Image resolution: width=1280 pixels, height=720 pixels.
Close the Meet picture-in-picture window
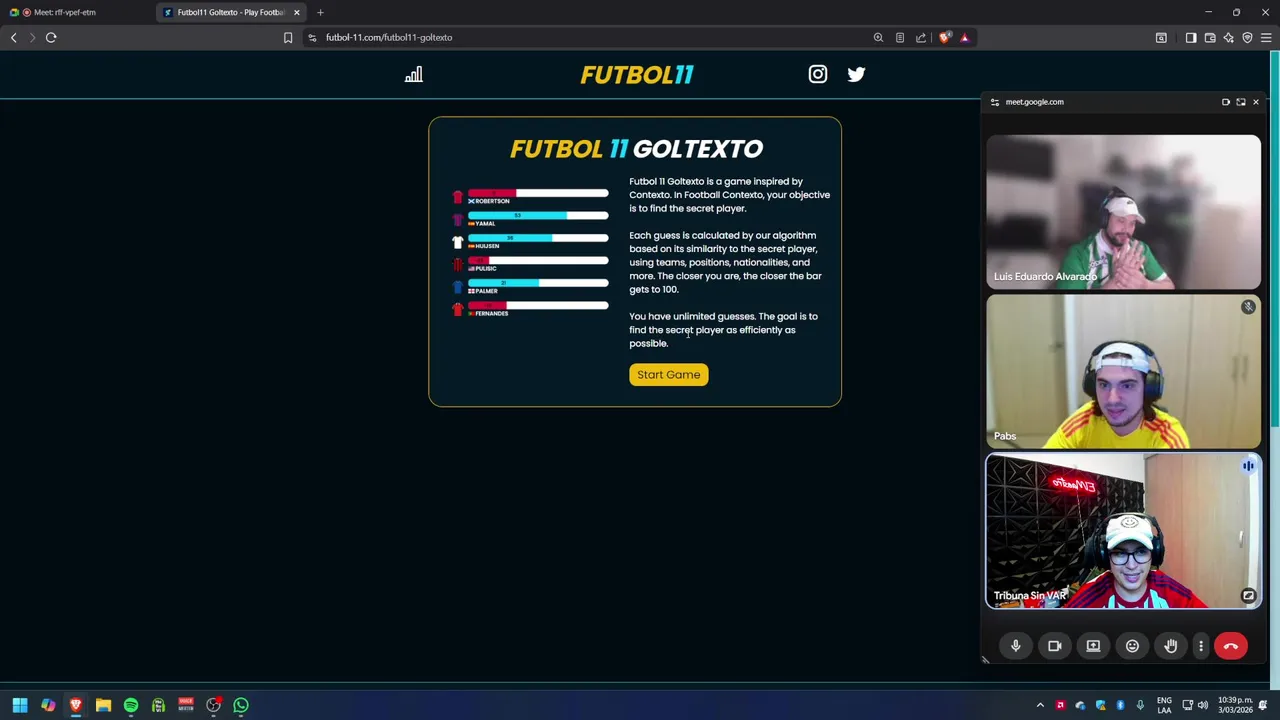(1256, 102)
